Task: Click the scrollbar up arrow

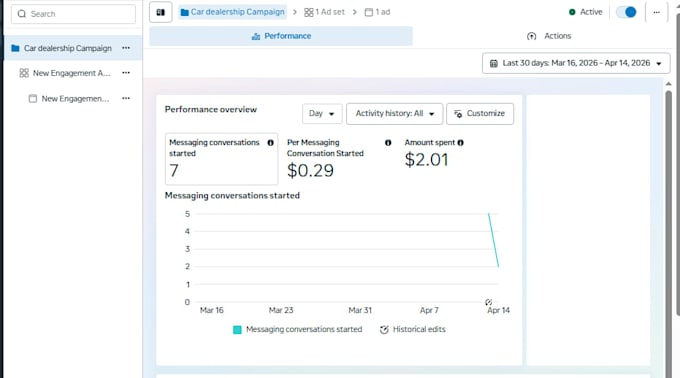Action: 669,84
